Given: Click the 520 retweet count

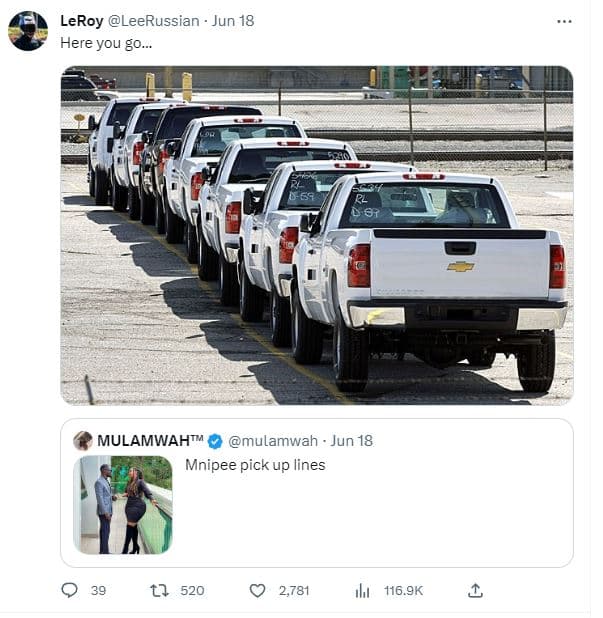Looking at the screenshot, I should (192, 591).
